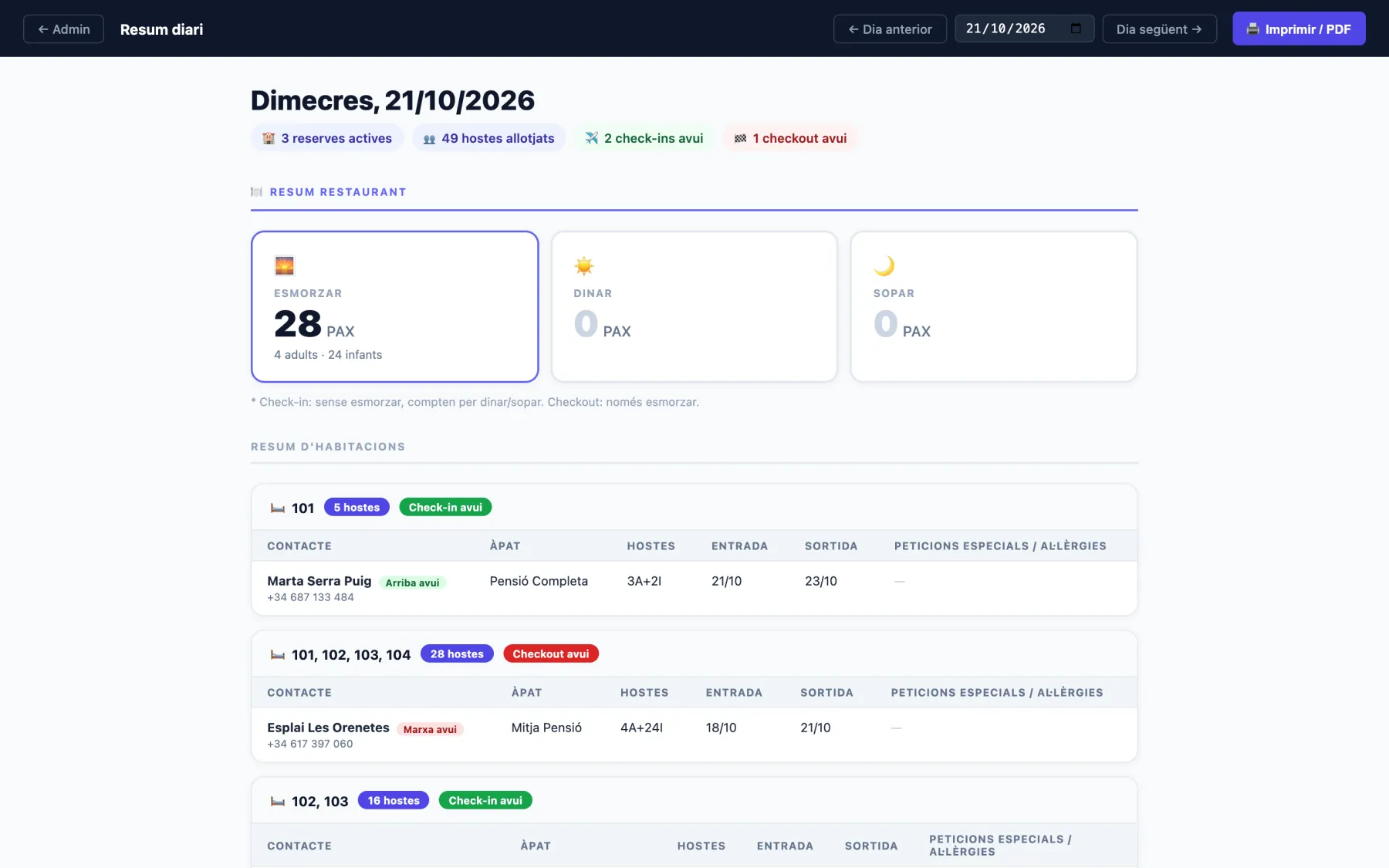The width and height of the screenshot is (1389, 868).
Task: Click phone number +34 687 133 484
Action: (x=310, y=597)
